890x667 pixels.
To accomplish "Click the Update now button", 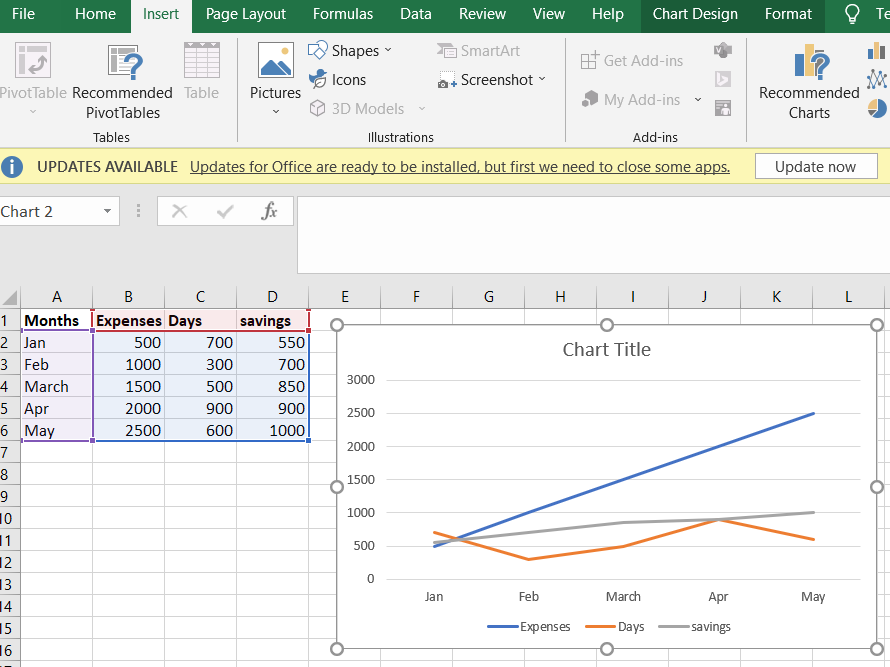I will click(x=815, y=167).
